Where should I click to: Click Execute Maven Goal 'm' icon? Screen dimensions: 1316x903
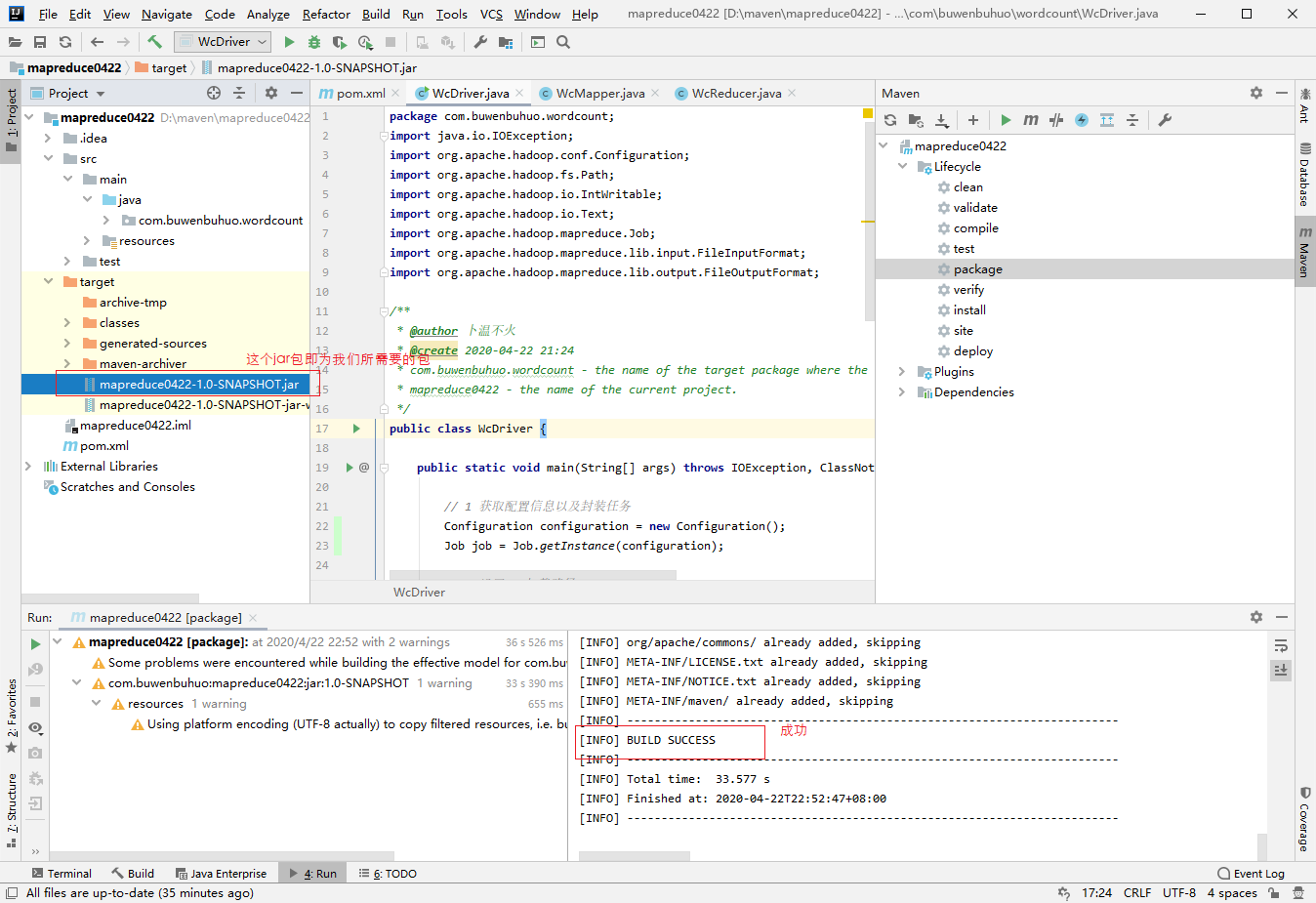click(1031, 120)
